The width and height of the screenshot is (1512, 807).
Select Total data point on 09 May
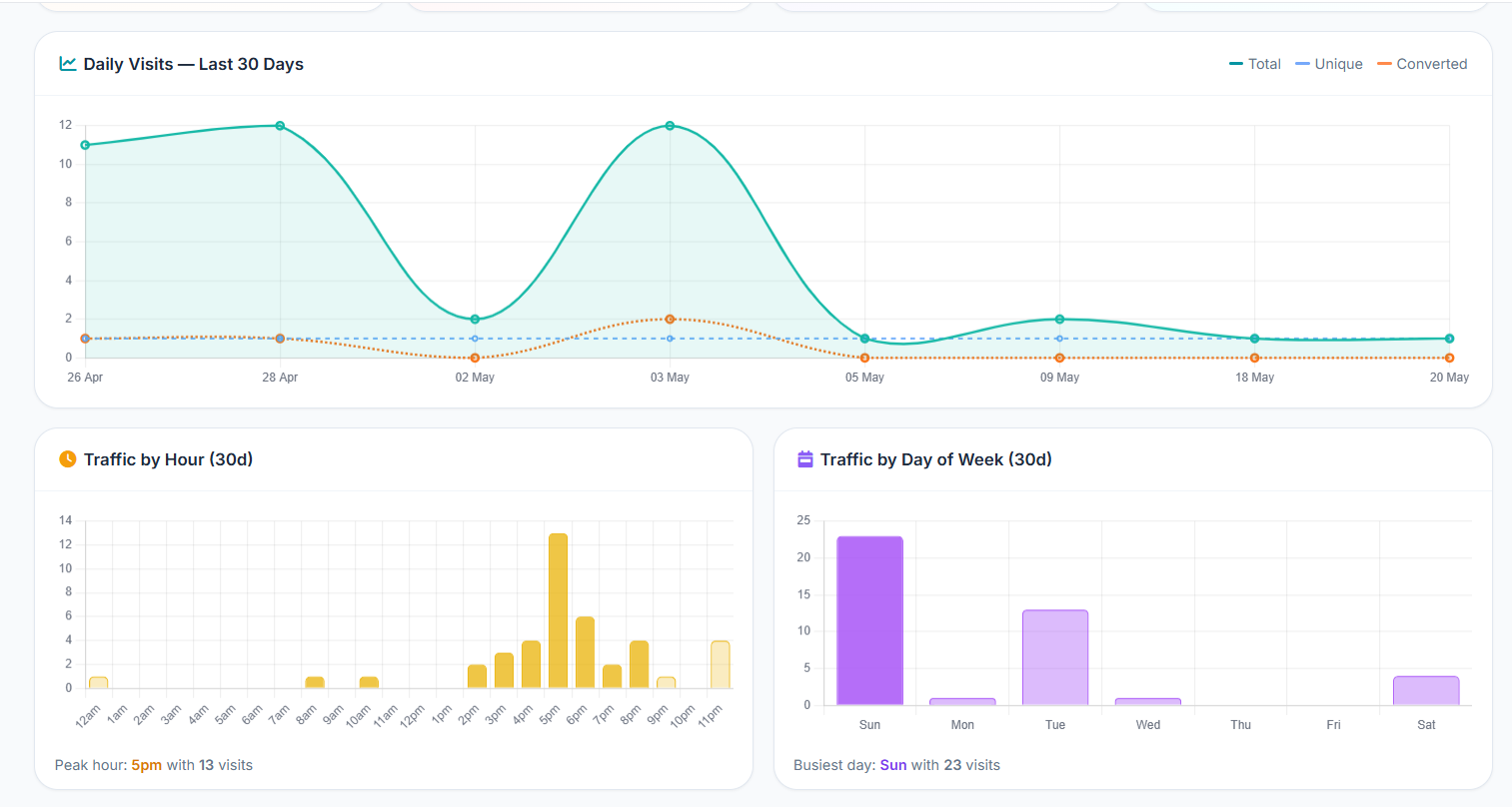click(x=1059, y=320)
